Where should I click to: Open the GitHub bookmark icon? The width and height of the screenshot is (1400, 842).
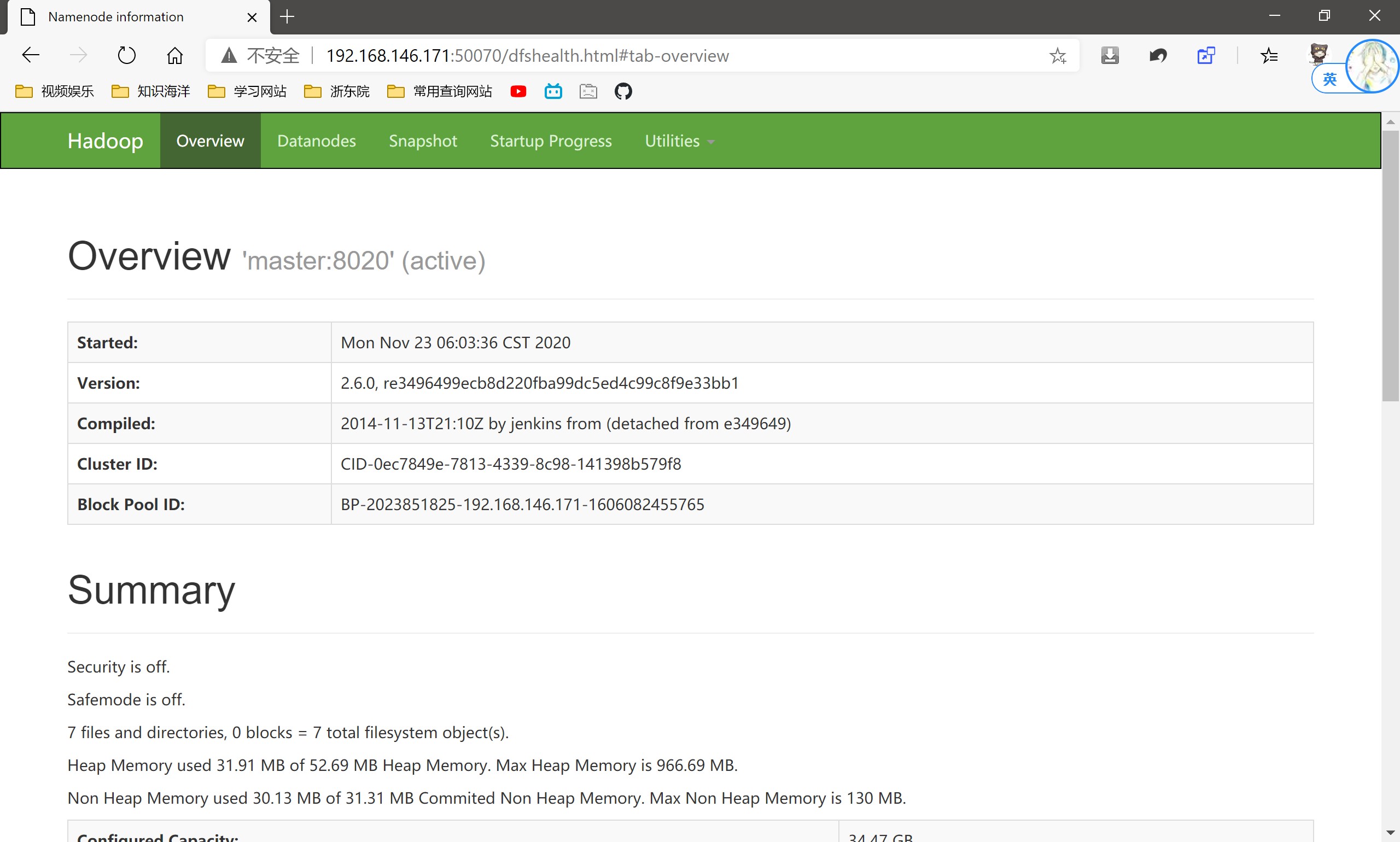click(x=622, y=91)
